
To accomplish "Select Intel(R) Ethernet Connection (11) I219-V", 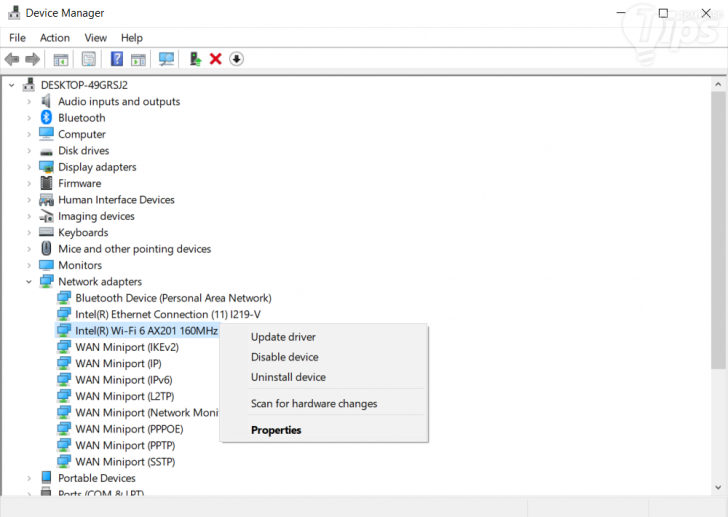I will (x=168, y=314).
